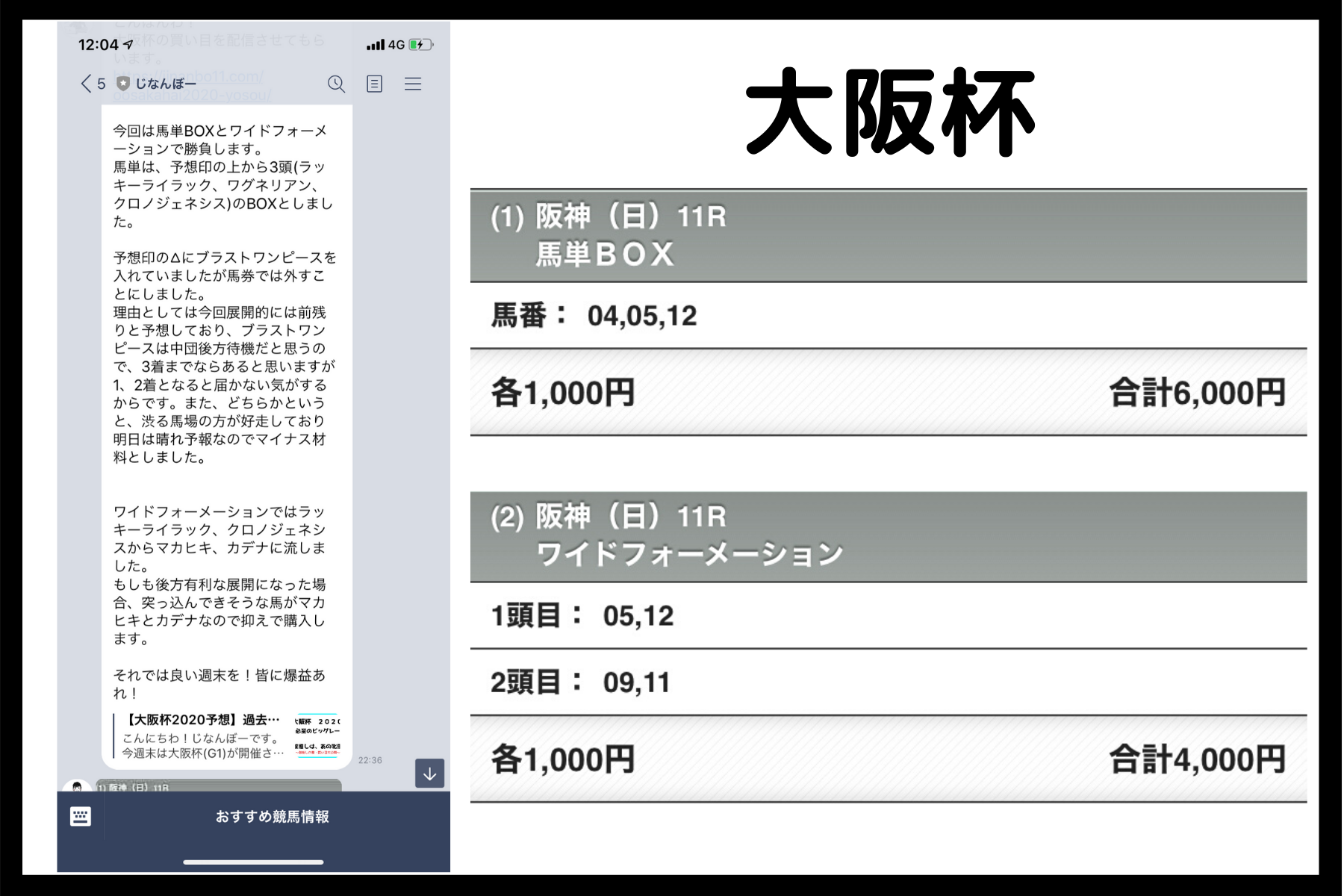
Task: Tap the home indicator bar
Action: 253,862
